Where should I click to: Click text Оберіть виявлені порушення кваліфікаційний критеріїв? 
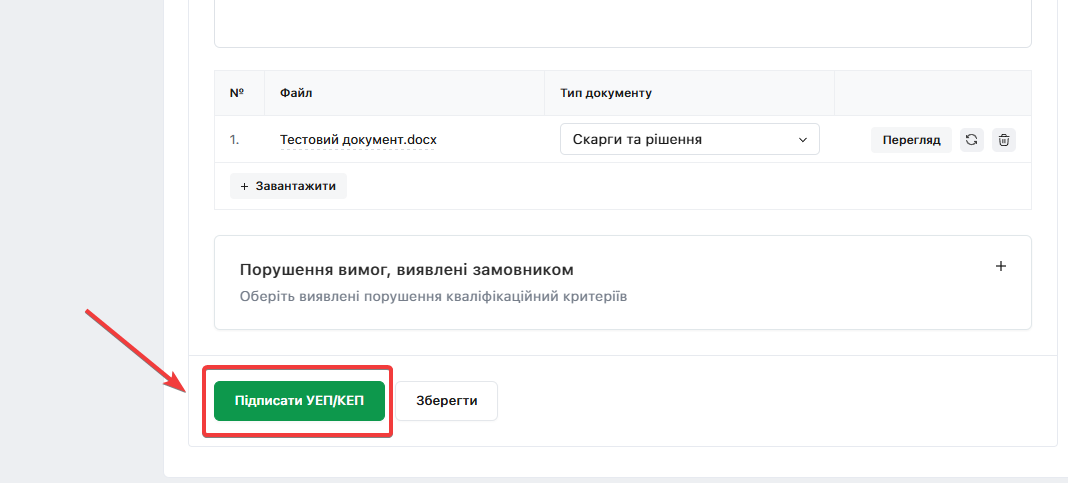point(433,297)
